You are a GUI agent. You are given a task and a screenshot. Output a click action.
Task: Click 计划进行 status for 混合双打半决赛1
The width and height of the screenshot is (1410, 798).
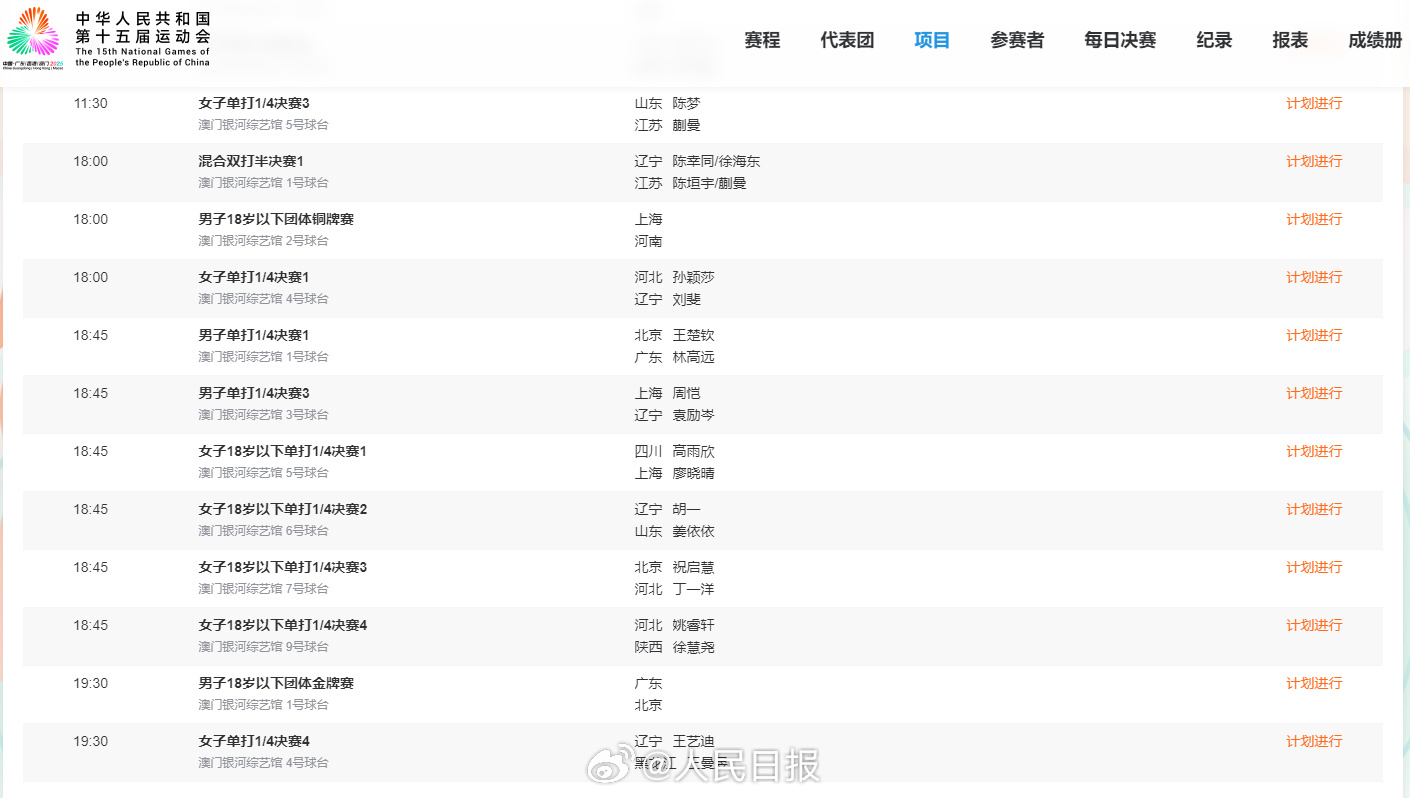[x=1314, y=162]
